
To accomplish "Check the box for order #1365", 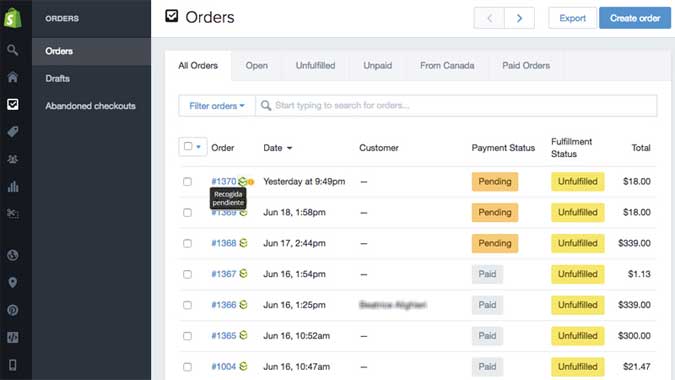I will tap(187, 336).
